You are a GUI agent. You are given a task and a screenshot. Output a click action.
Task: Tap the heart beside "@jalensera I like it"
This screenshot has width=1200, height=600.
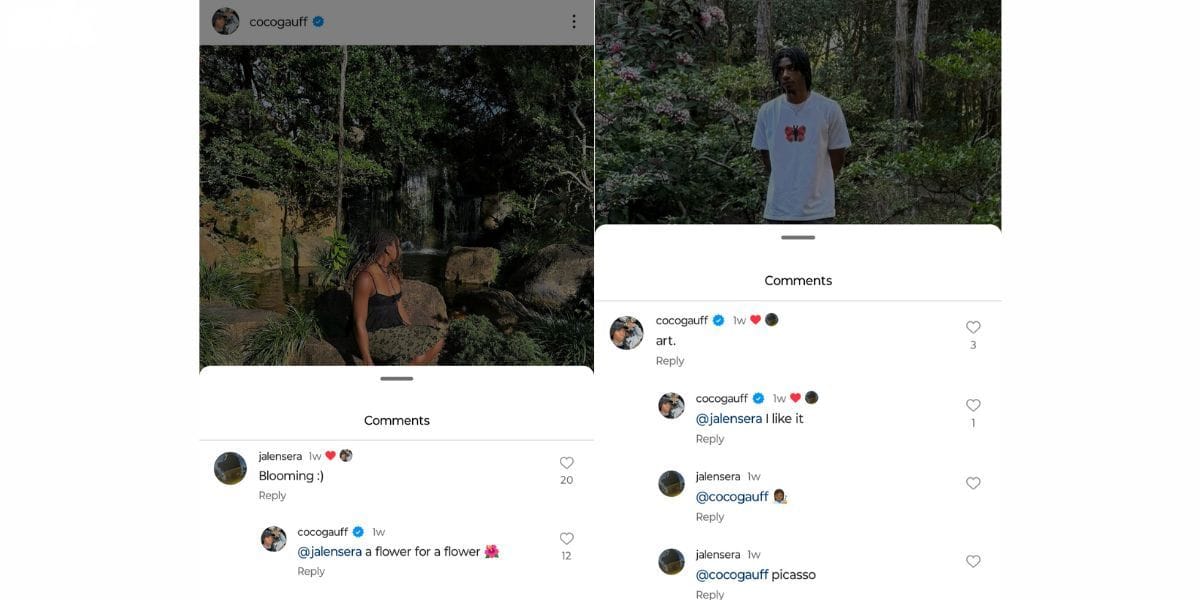pos(973,405)
